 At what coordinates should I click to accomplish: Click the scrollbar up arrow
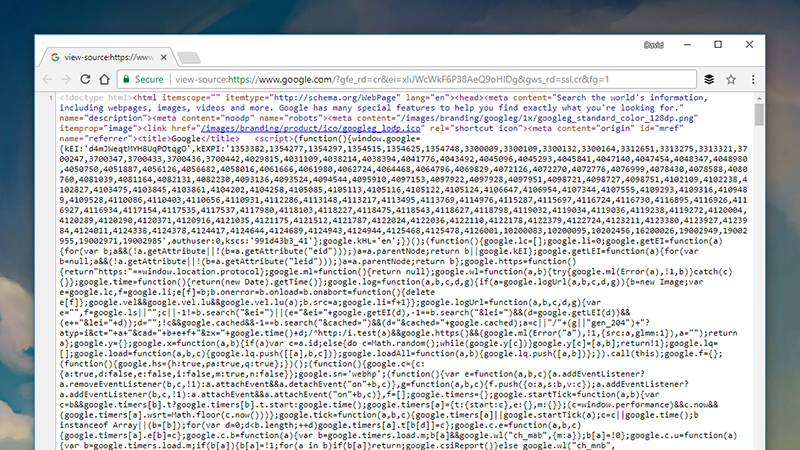pyautogui.click(x=759, y=98)
